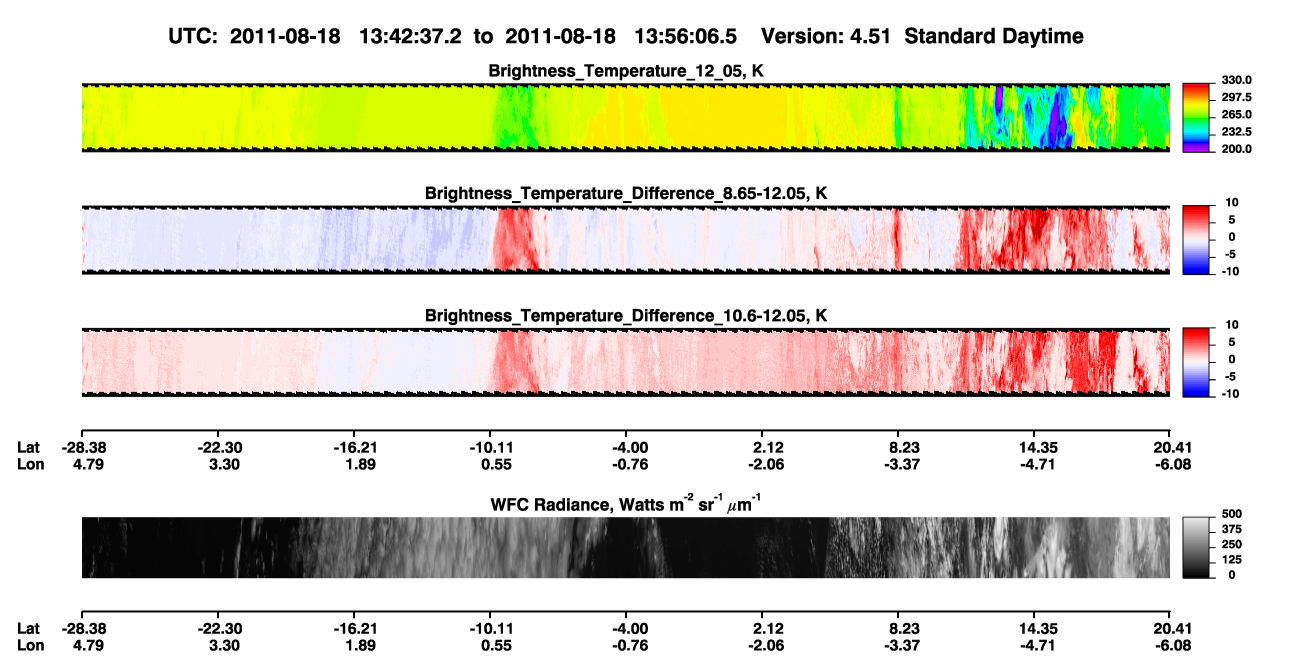Click the '500' WFC colorbar tick label
The width and height of the screenshot is (1300, 667).
pos(1231,515)
